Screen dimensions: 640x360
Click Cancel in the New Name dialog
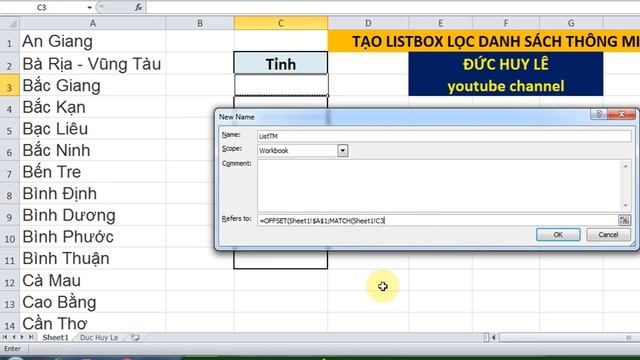[608, 235]
